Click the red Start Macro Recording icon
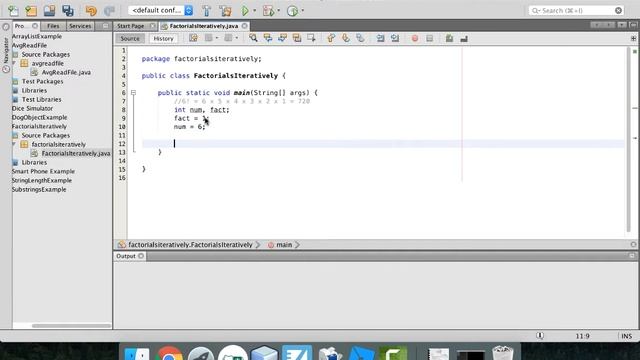This screenshot has width=640, height=360. click(415, 38)
